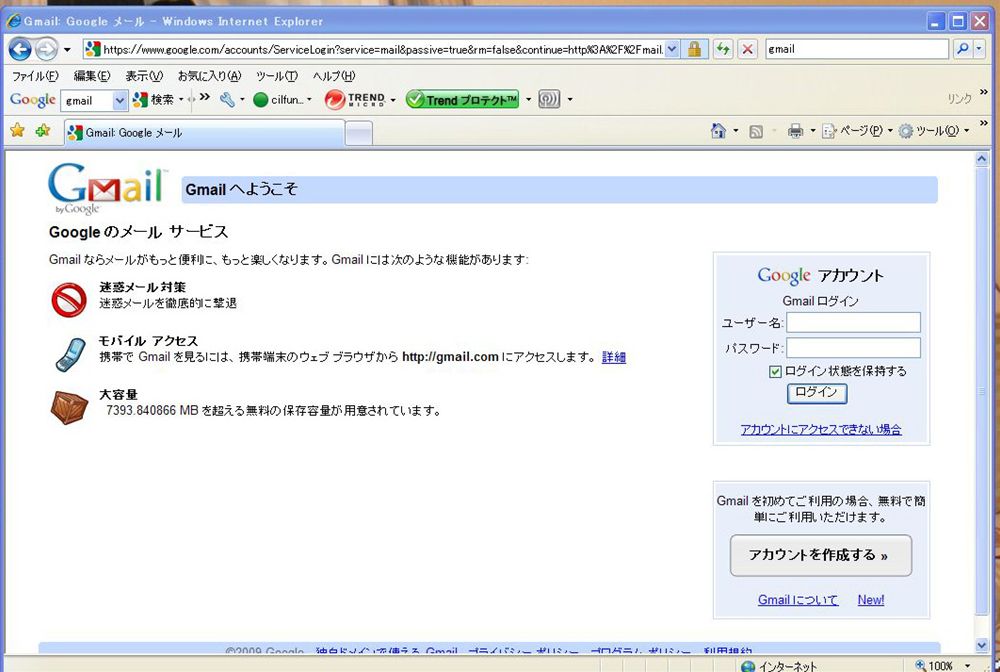Open the 編集(E) menu

point(92,76)
